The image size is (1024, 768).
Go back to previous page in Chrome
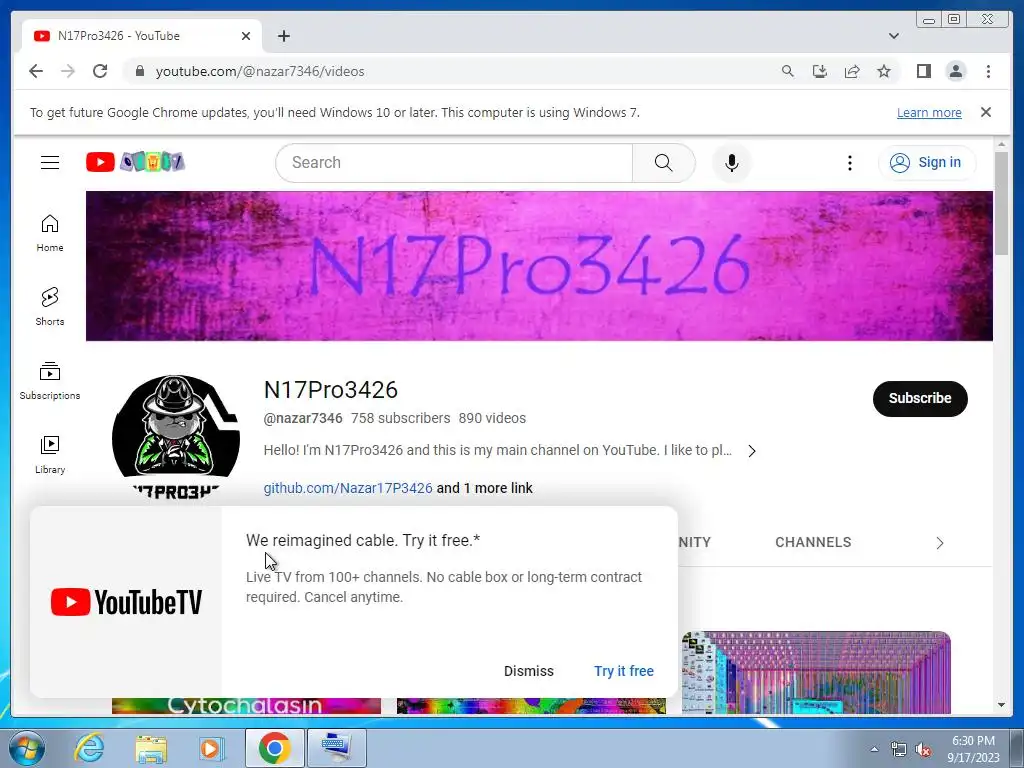(36, 71)
